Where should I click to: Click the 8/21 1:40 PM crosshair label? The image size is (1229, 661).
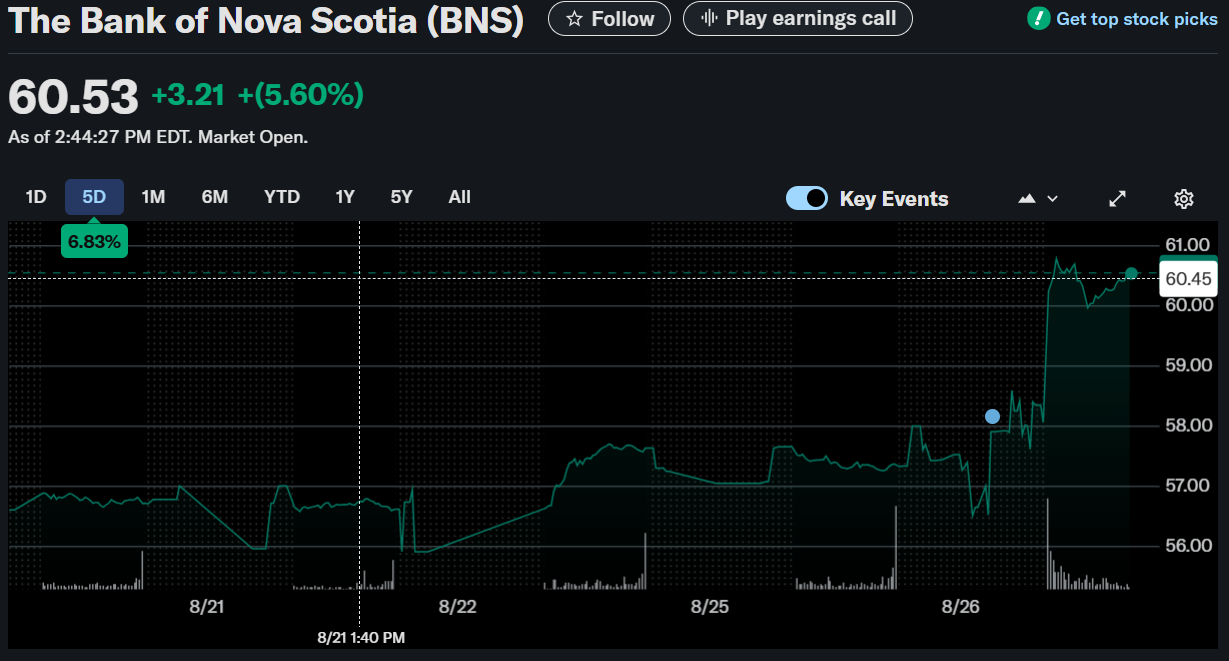[361, 637]
